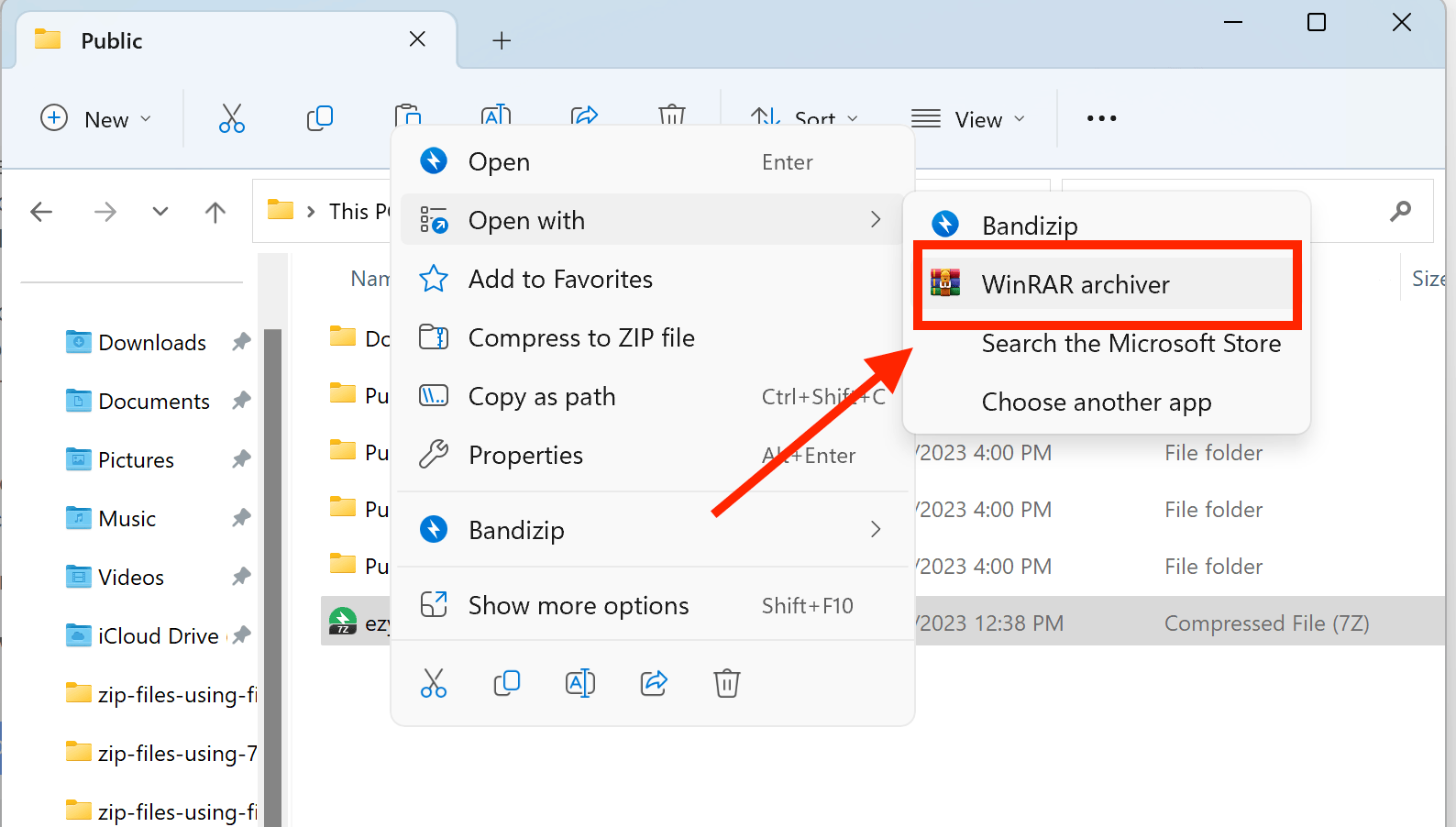Screen dimensions: 1456x827
Task: Click the Rename icon at context menu bottom
Action: coord(580,683)
